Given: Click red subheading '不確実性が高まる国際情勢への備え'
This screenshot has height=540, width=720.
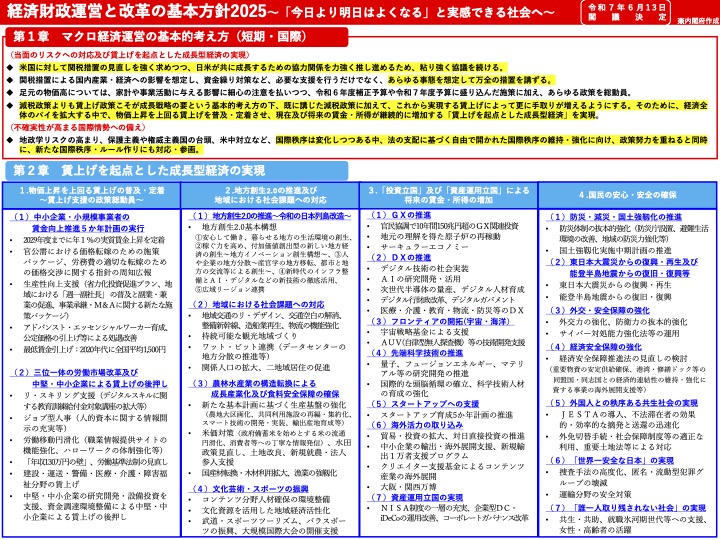Looking at the screenshot, I should point(78,127).
